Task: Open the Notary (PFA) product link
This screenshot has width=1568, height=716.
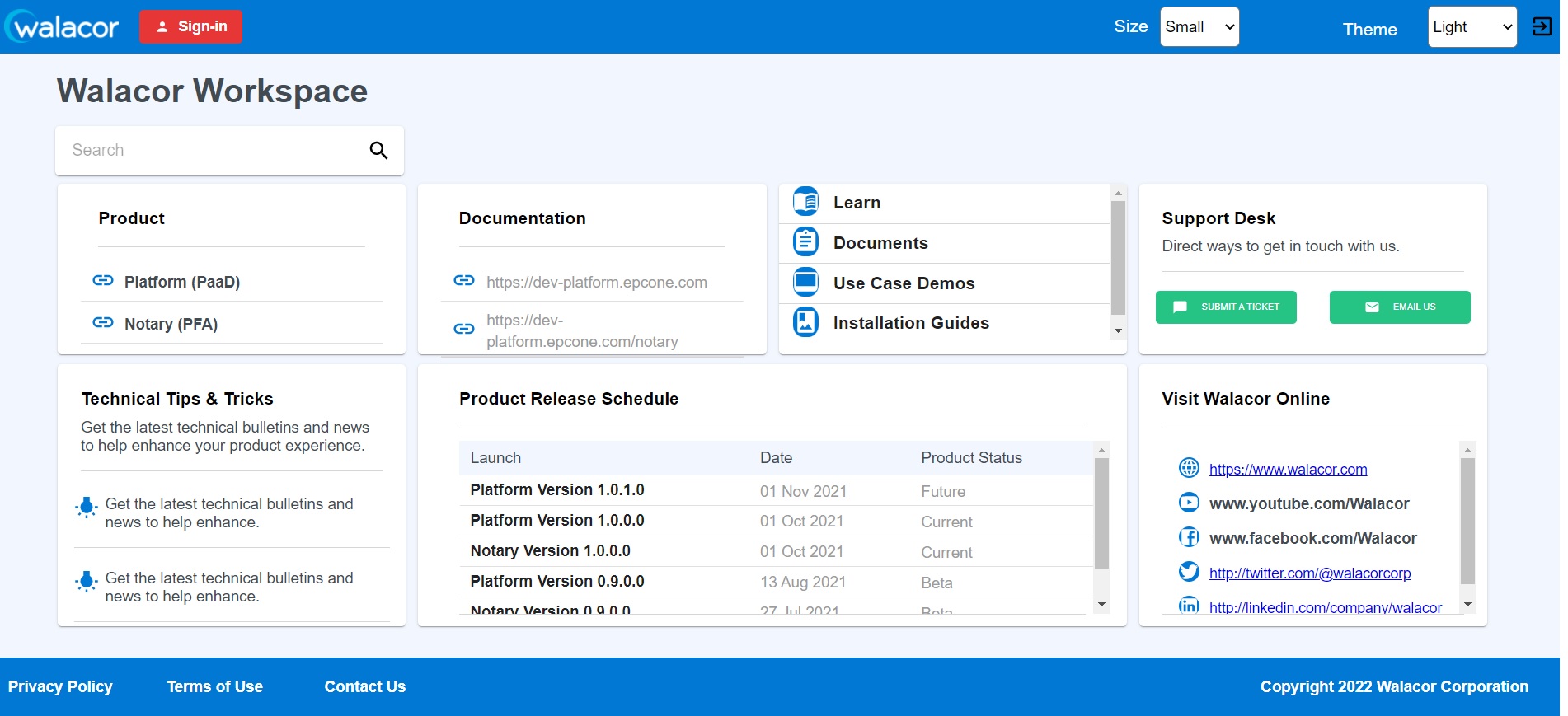Action: point(171,324)
